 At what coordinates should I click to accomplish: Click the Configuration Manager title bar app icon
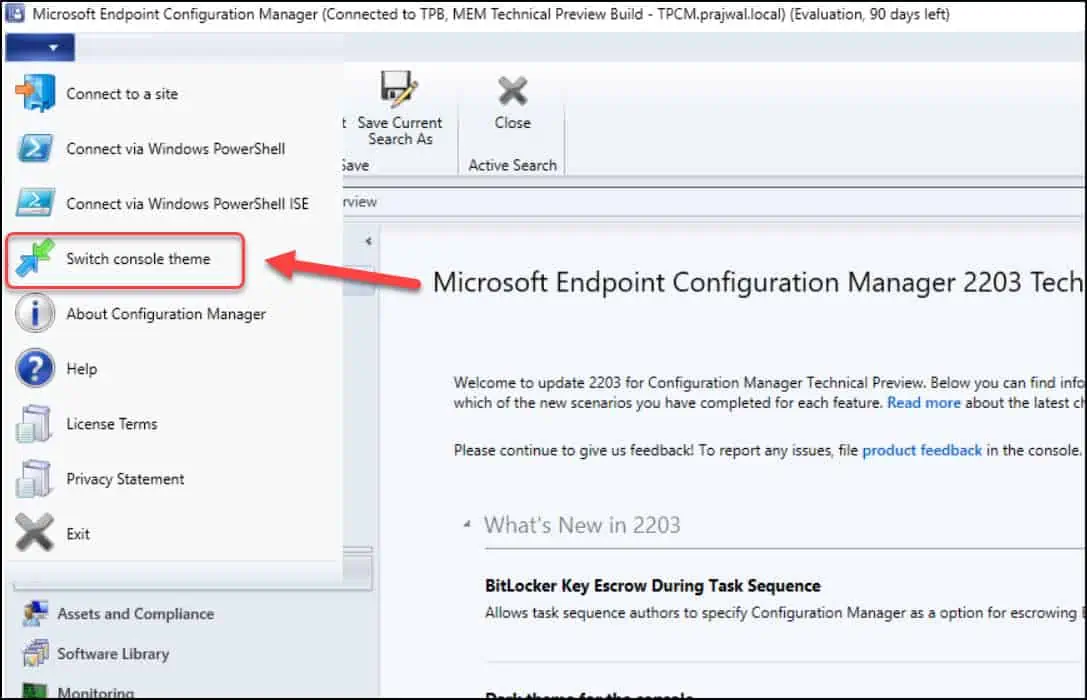[15, 13]
